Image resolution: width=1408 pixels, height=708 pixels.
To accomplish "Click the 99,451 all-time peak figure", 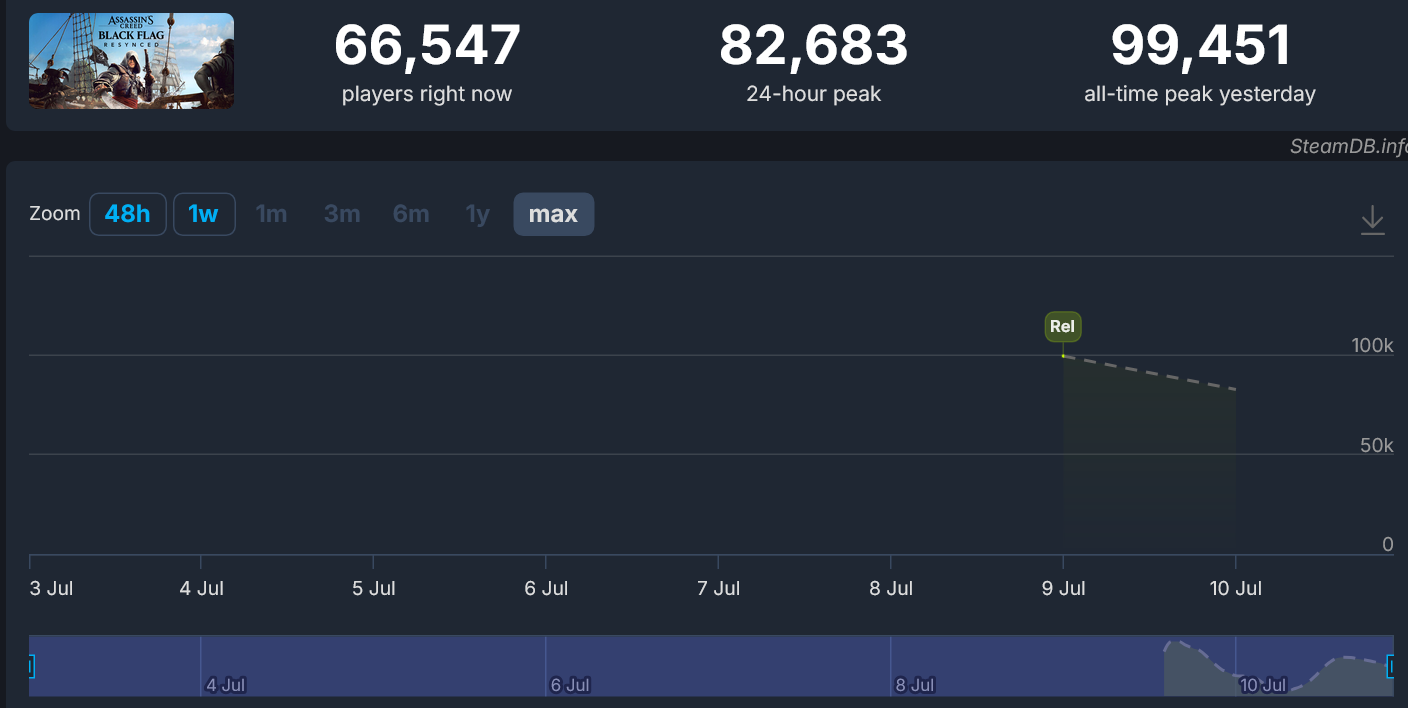I will tap(1200, 45).
